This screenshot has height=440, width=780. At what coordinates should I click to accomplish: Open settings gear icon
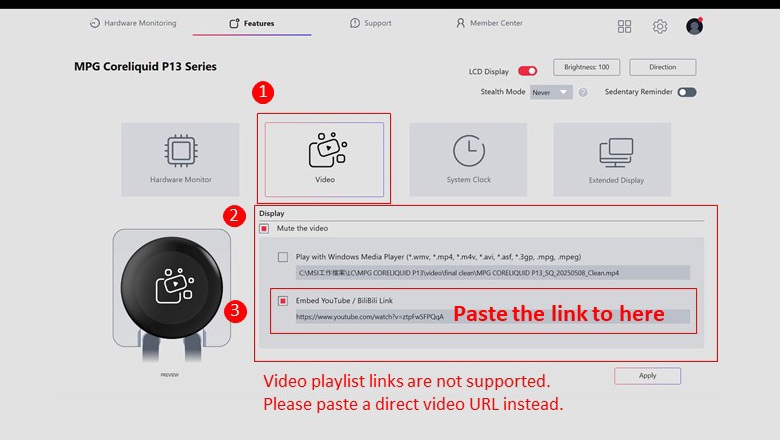click(x=660, y=26)
